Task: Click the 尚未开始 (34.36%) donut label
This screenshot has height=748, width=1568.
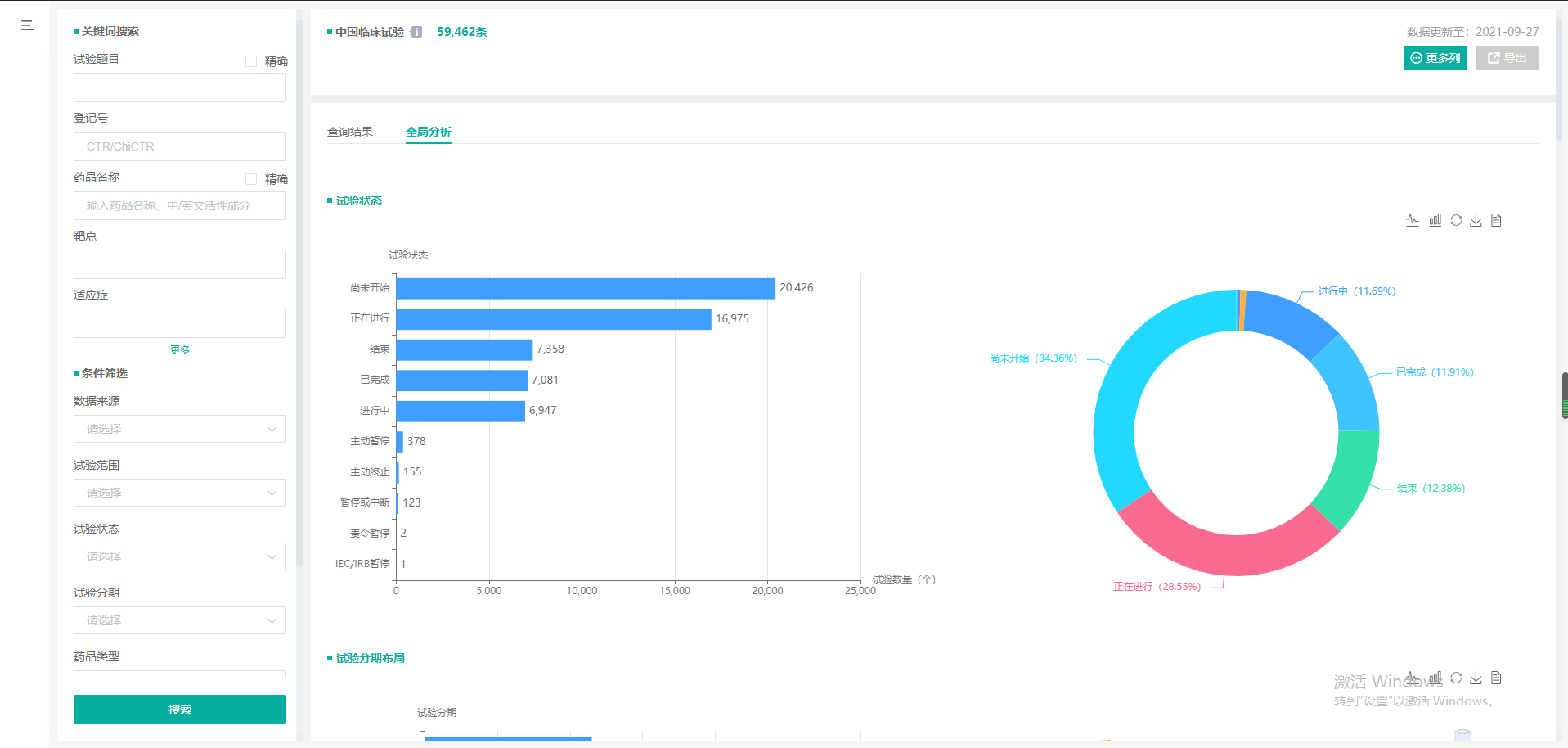Action: (x=1033, y=358)
